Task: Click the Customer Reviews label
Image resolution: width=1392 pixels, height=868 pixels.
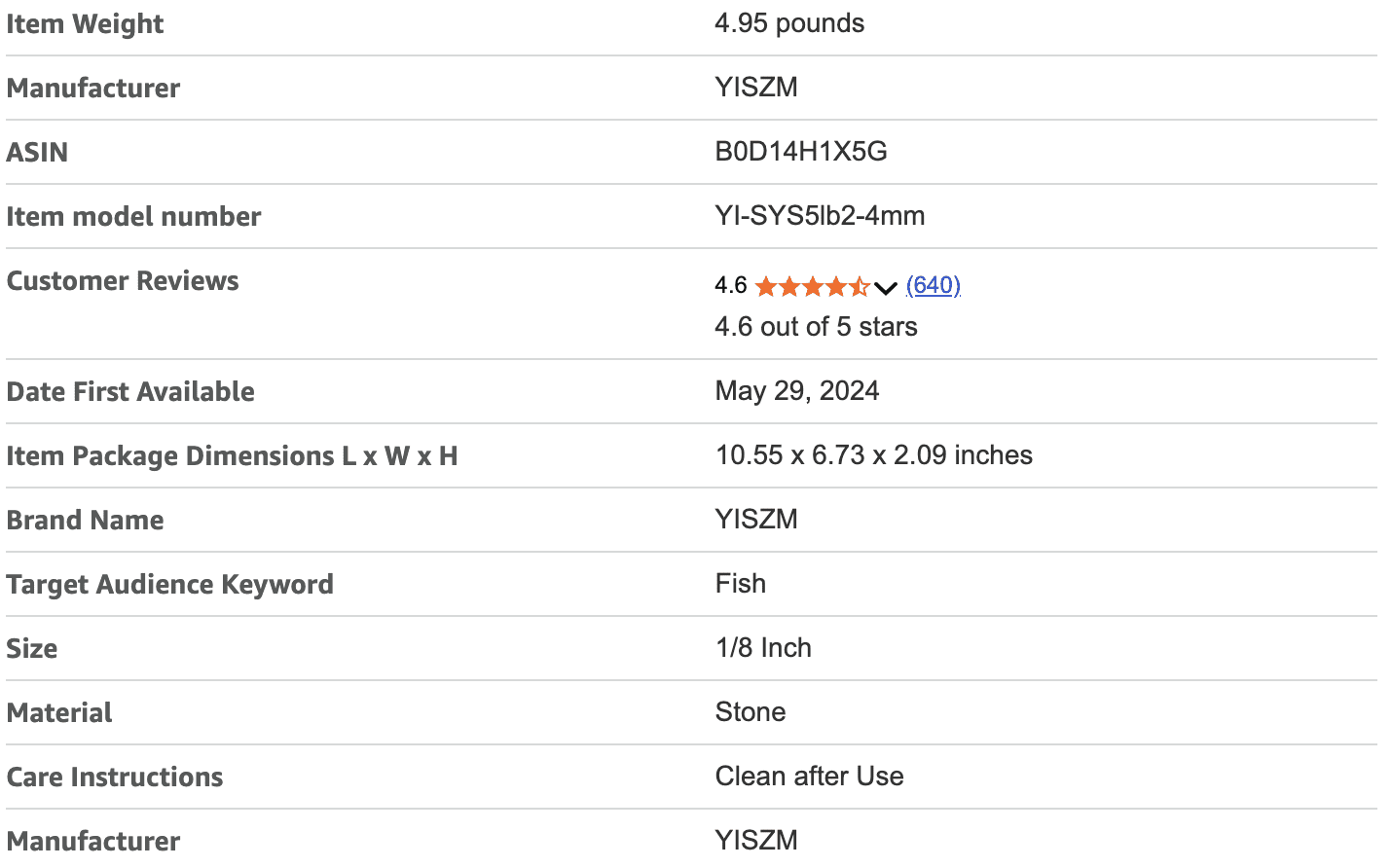Action: point(123,281)
